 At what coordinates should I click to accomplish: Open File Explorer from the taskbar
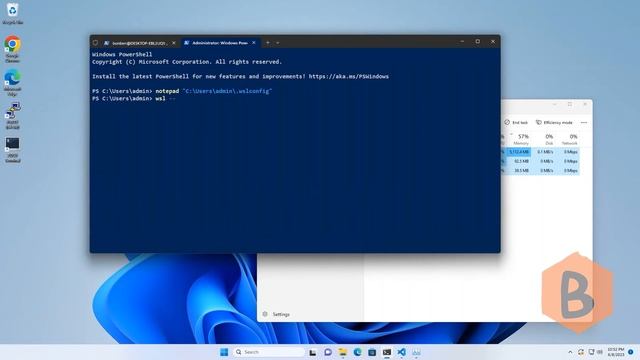[342, 352]
